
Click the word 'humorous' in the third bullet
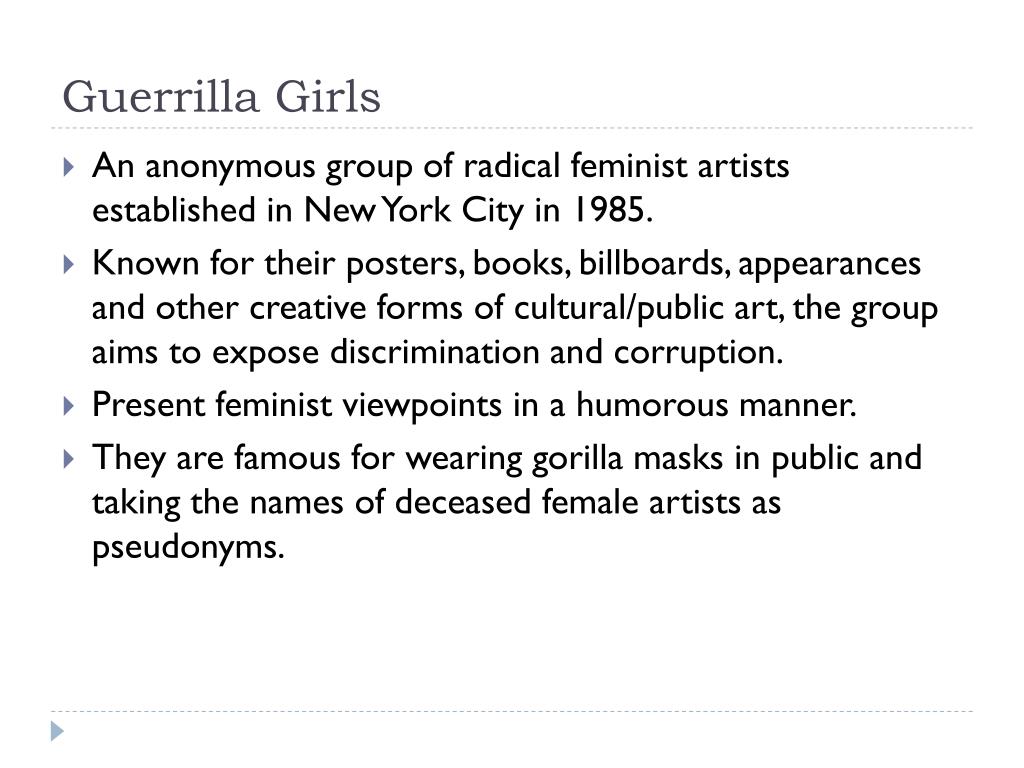pyautogui.click(x=652, y=405)
